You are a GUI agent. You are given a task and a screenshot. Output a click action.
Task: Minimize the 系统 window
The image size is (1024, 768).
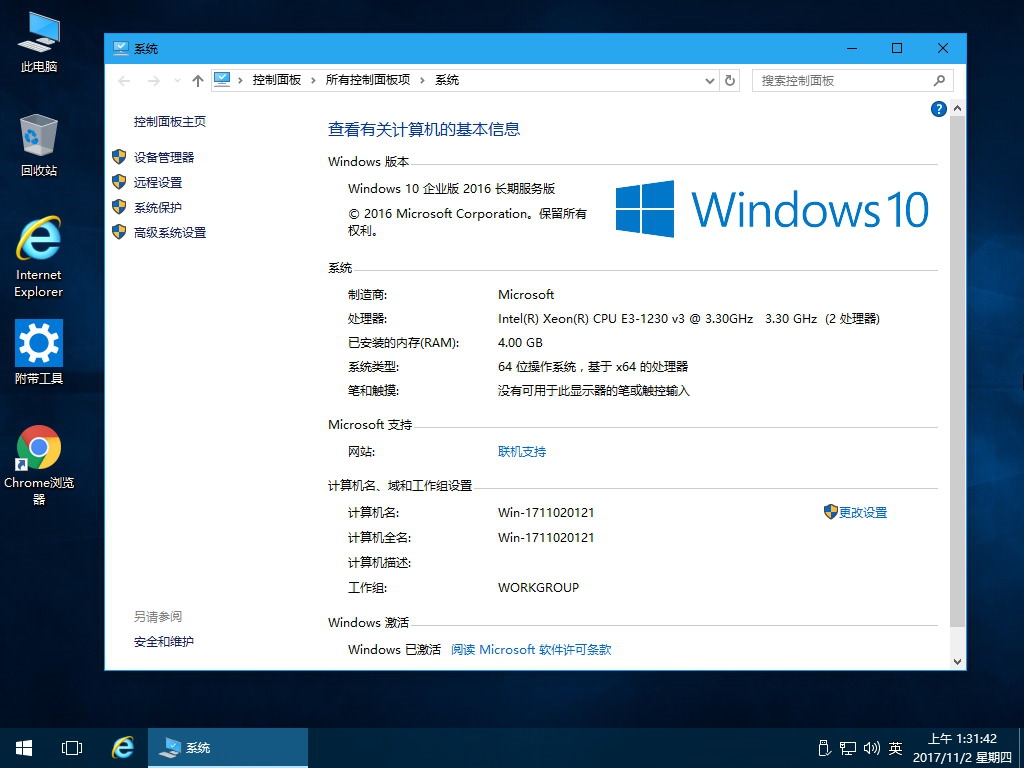(x=852, y=48)
